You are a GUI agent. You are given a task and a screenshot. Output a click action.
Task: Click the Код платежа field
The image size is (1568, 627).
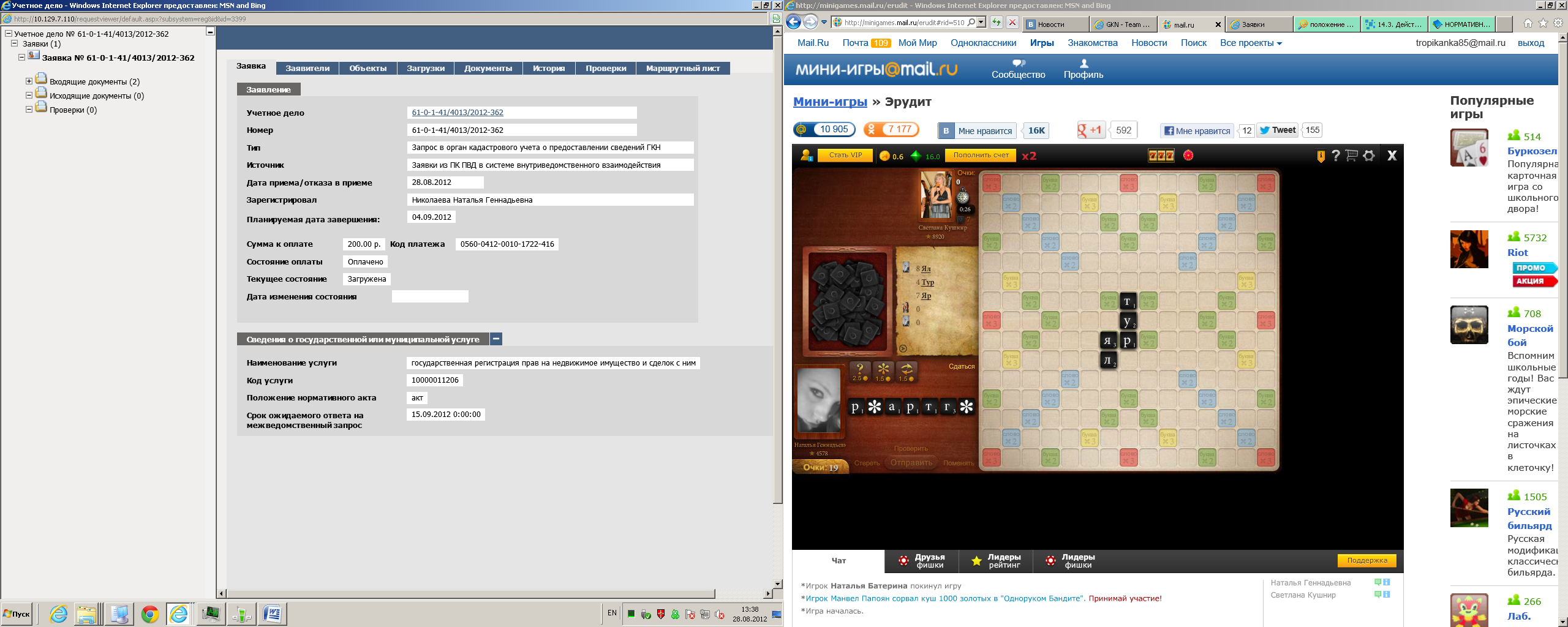pos(507,244)
